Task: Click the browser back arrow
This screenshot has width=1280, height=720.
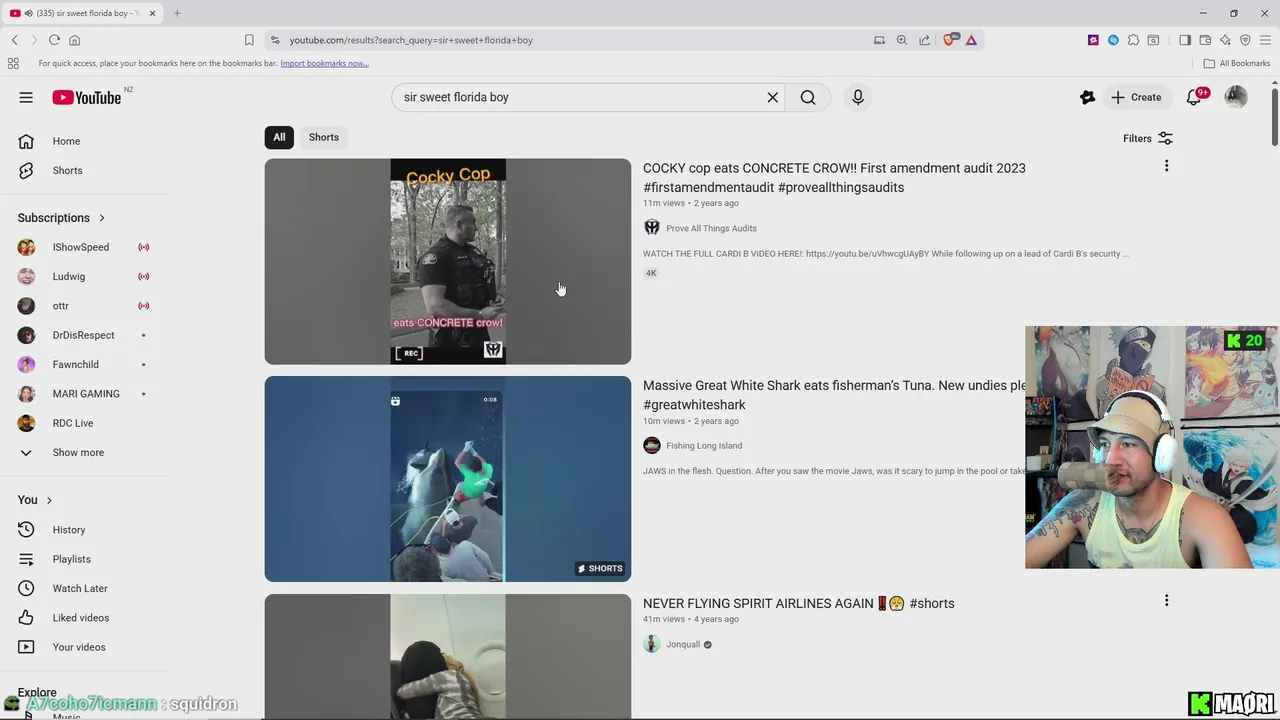Action: [15, 40]
